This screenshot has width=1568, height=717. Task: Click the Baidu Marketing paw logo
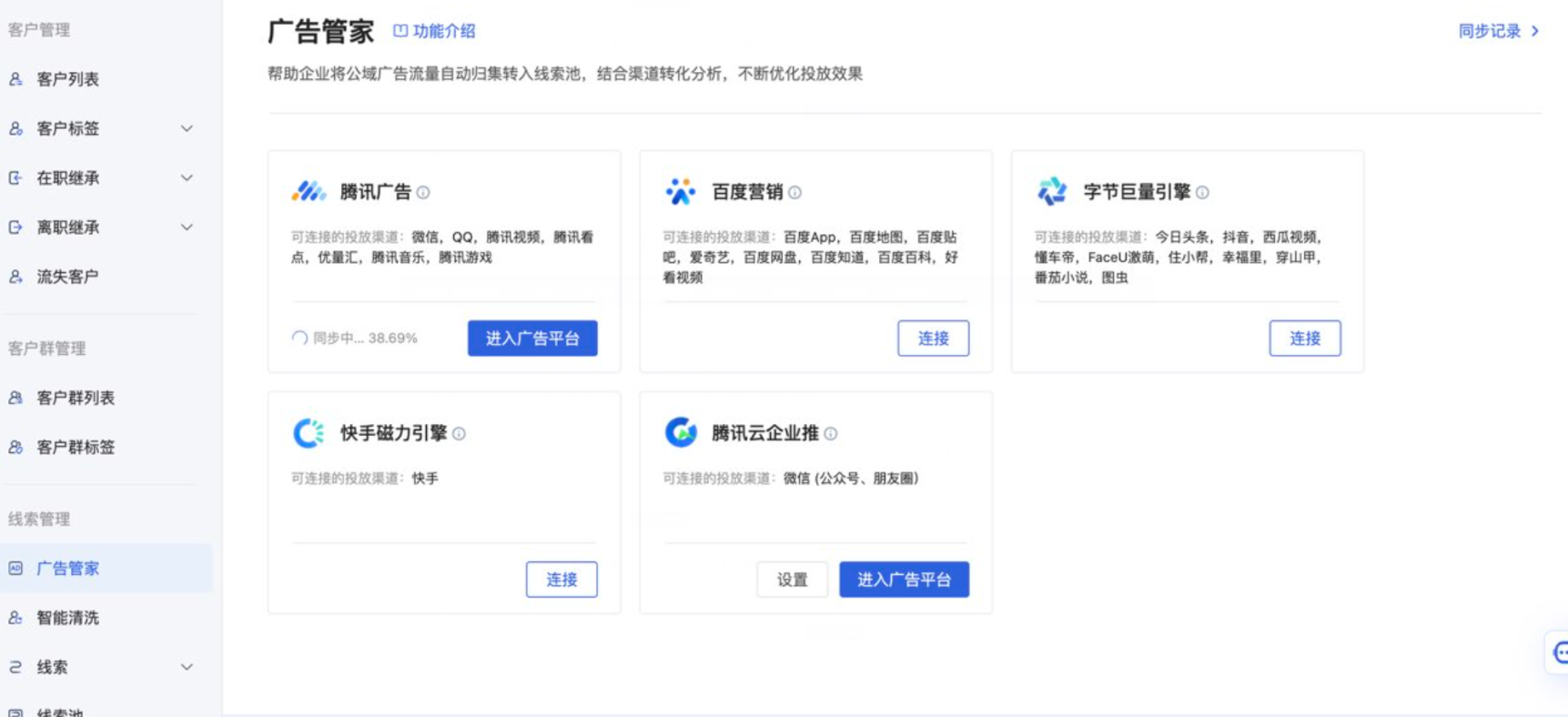click(680, 192)
